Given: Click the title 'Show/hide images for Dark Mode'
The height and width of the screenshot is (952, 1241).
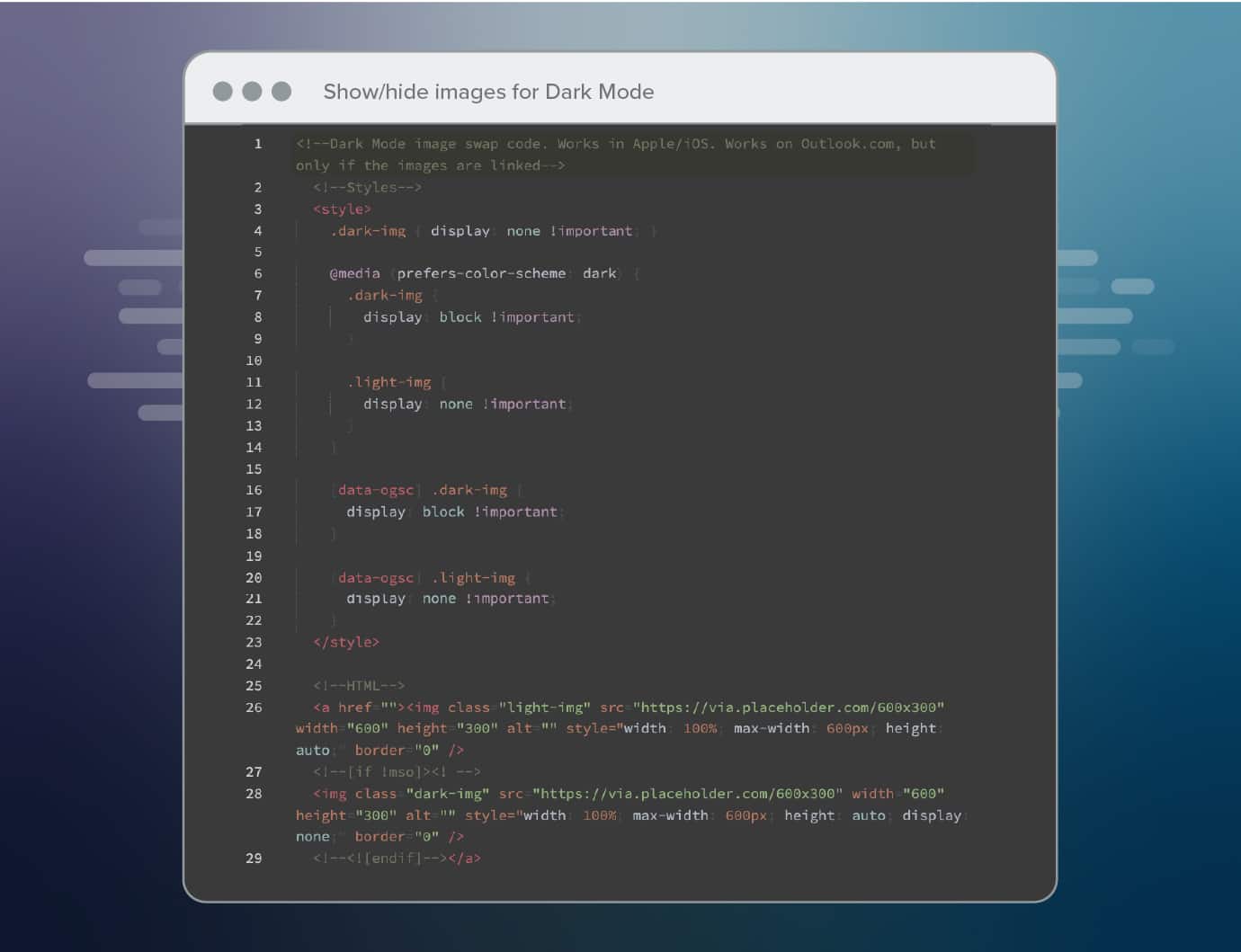Looking at the screenshot, I should click(488, 92).
